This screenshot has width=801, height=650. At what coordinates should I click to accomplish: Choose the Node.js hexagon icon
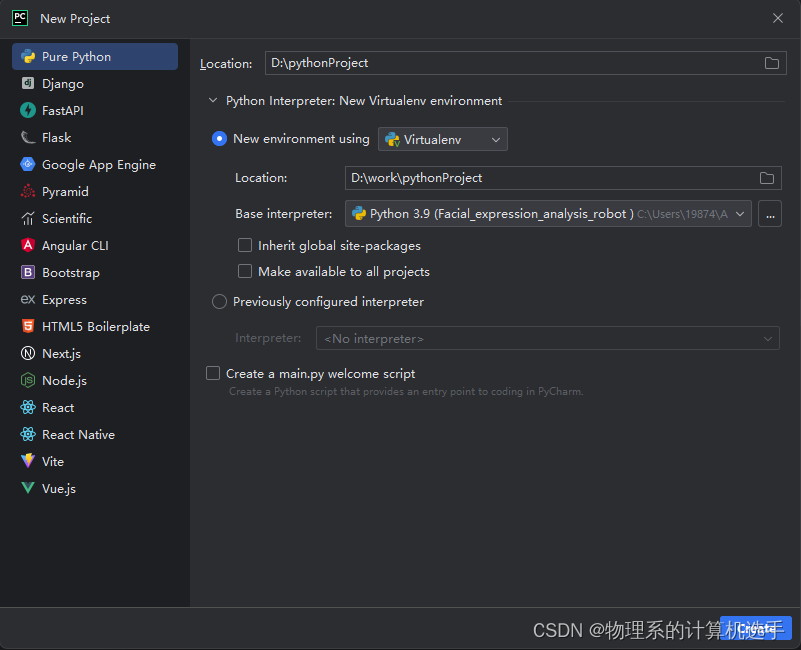[x=28, y=381]
